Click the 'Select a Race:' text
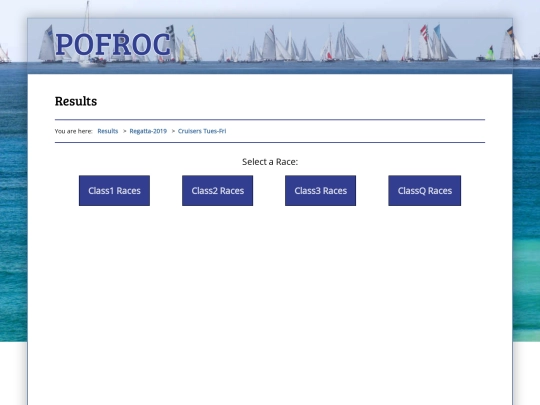 (270, 162)
